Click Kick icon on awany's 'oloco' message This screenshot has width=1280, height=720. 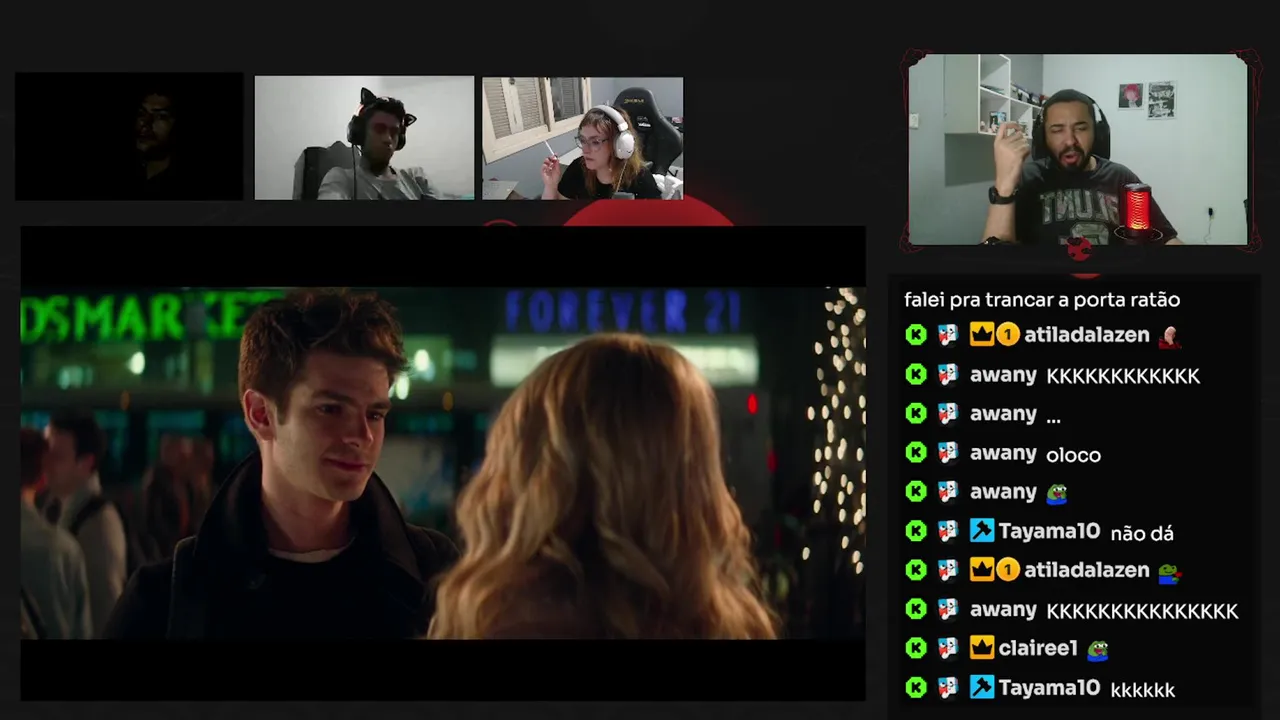tap(916, 453)
